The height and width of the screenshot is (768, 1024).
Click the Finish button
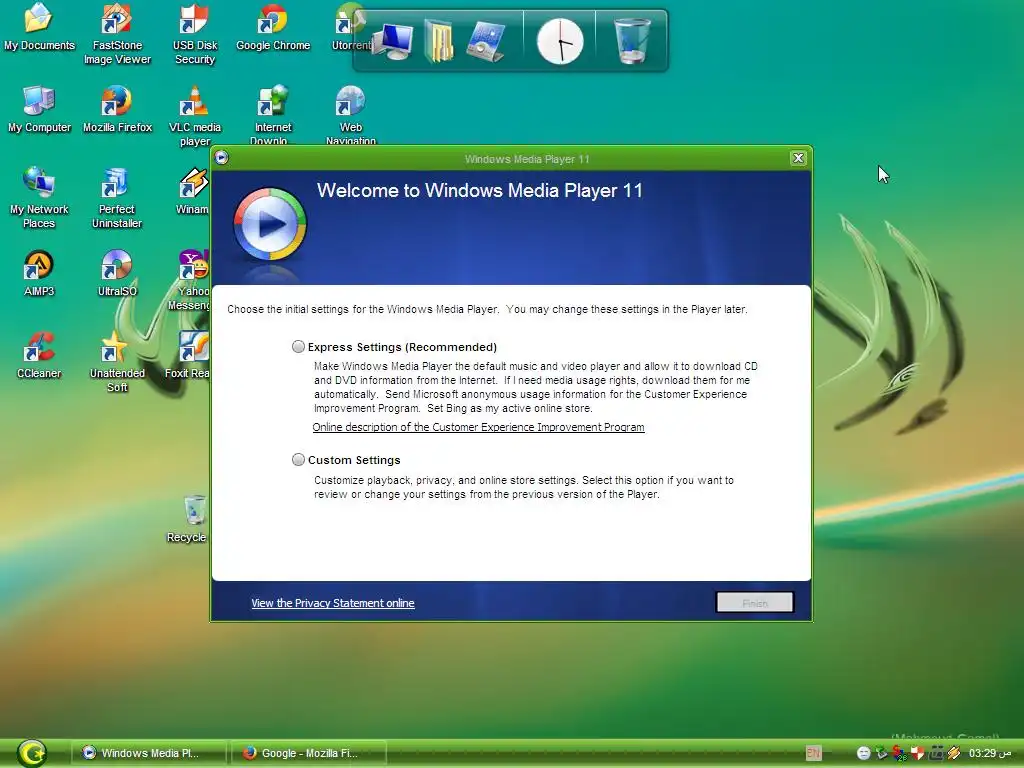pos(755,602)
